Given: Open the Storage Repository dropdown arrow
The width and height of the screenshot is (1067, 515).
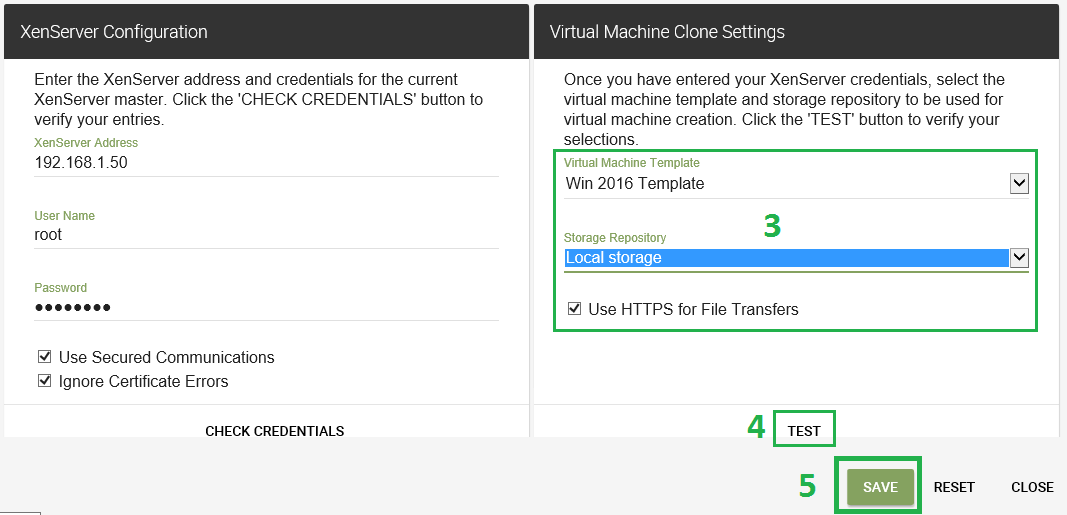Looking at the screenshot, I should click(1019, 257).
